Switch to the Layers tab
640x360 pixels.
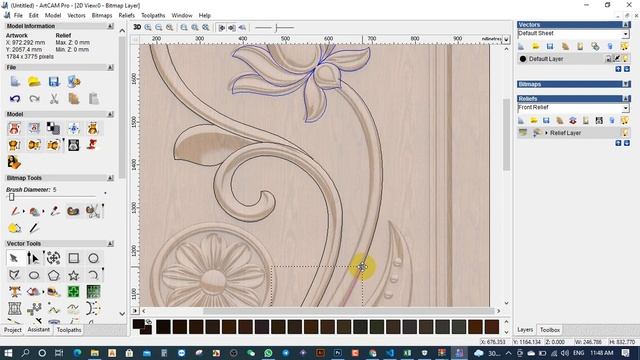pos(525,330)
